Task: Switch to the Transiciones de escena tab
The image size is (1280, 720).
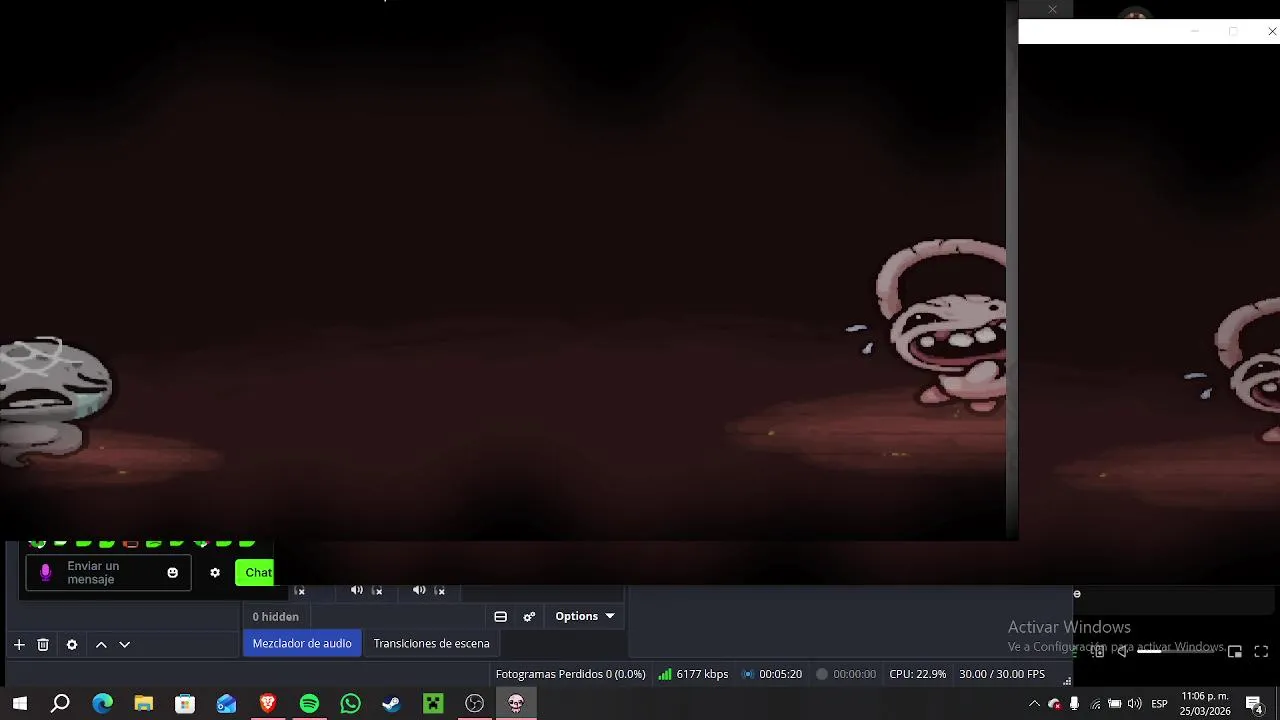Action: click(x=431, y=643)
